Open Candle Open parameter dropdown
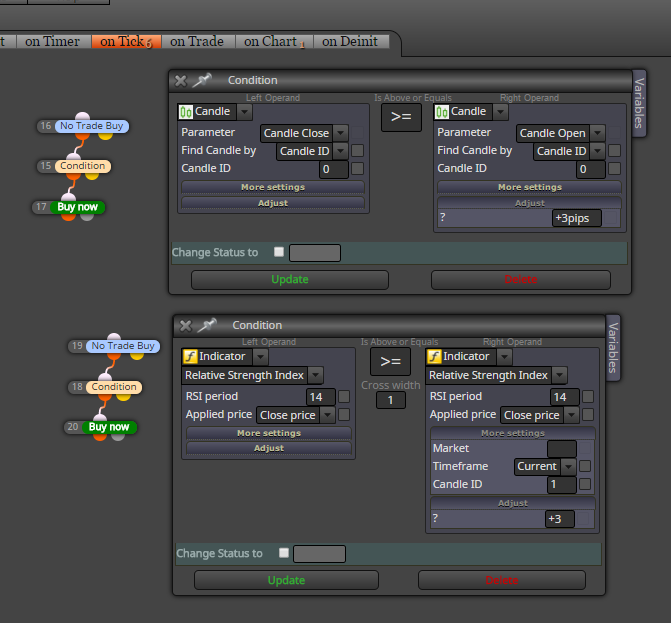Screen dimensions: 671x623 point(598,133)
